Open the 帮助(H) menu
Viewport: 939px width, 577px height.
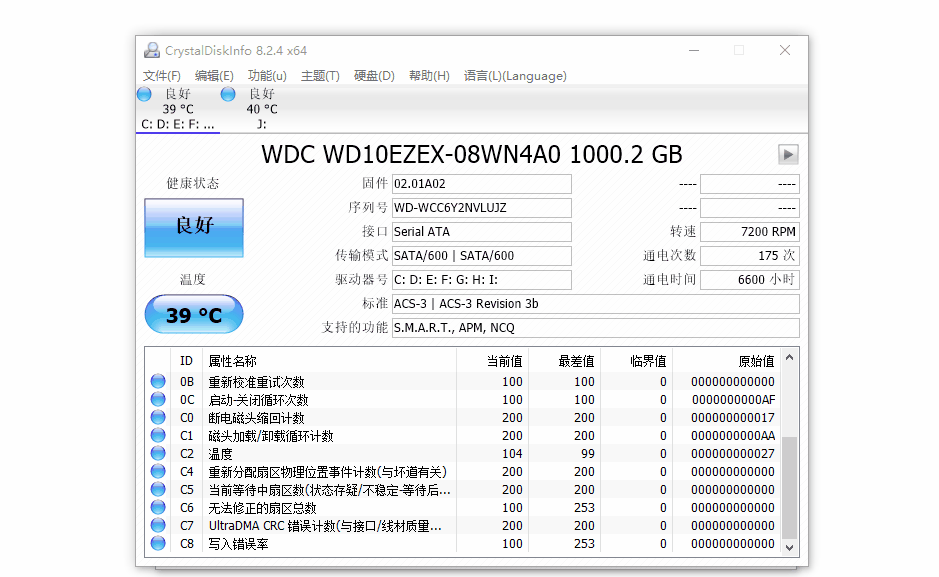[x=429, y=76]
